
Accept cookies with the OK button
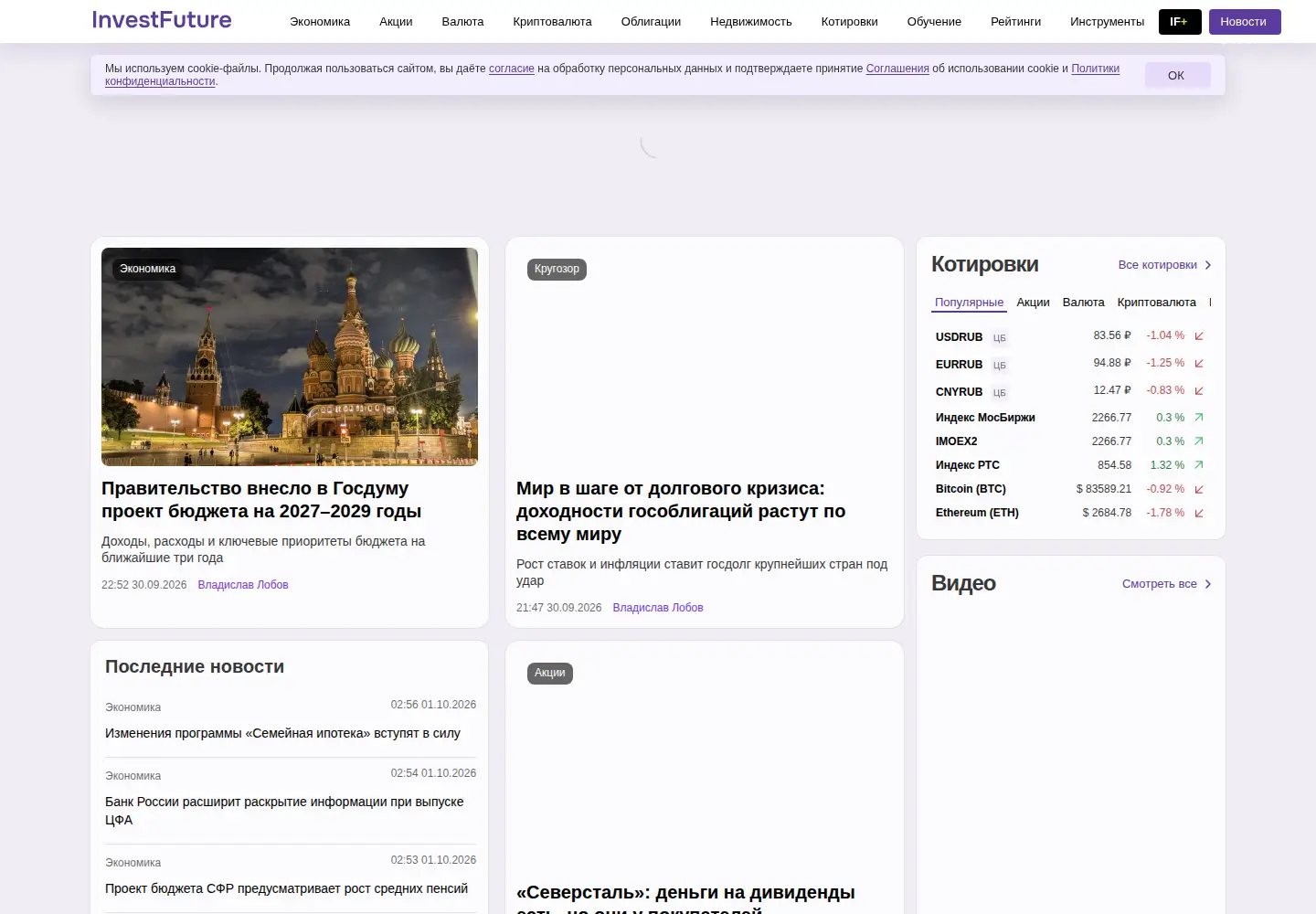click(1177, 75)
